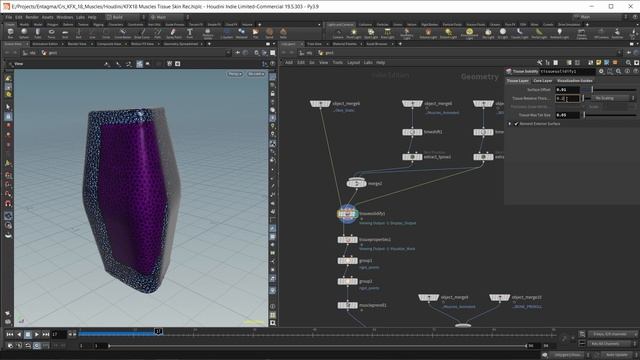Viewport: 640px width, 360px height.
Task: Click the Surface Offset value field
Action: pyautogui.click(x=567, y=89)
